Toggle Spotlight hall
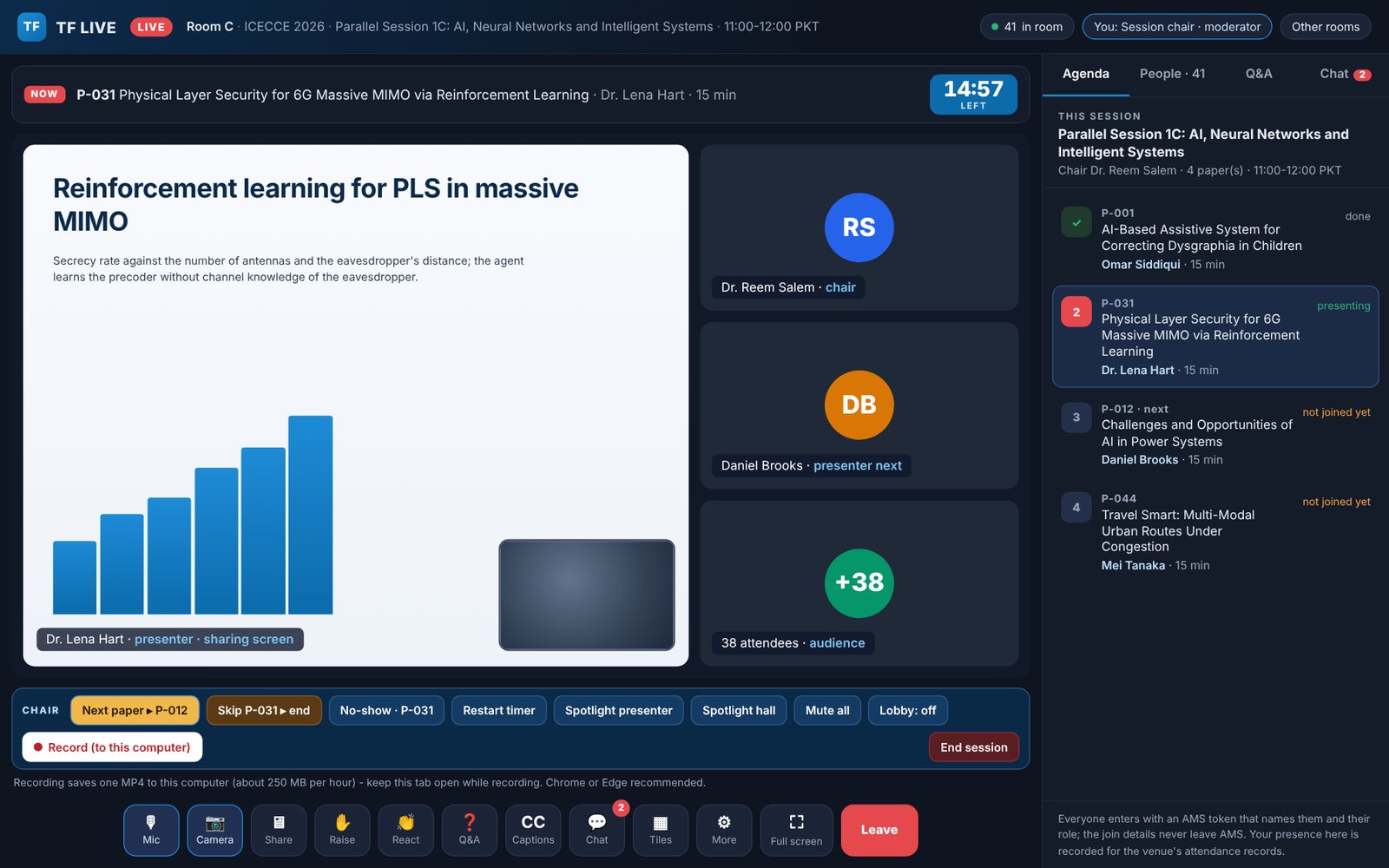The image size is (1389, 868). pos(739,710)
